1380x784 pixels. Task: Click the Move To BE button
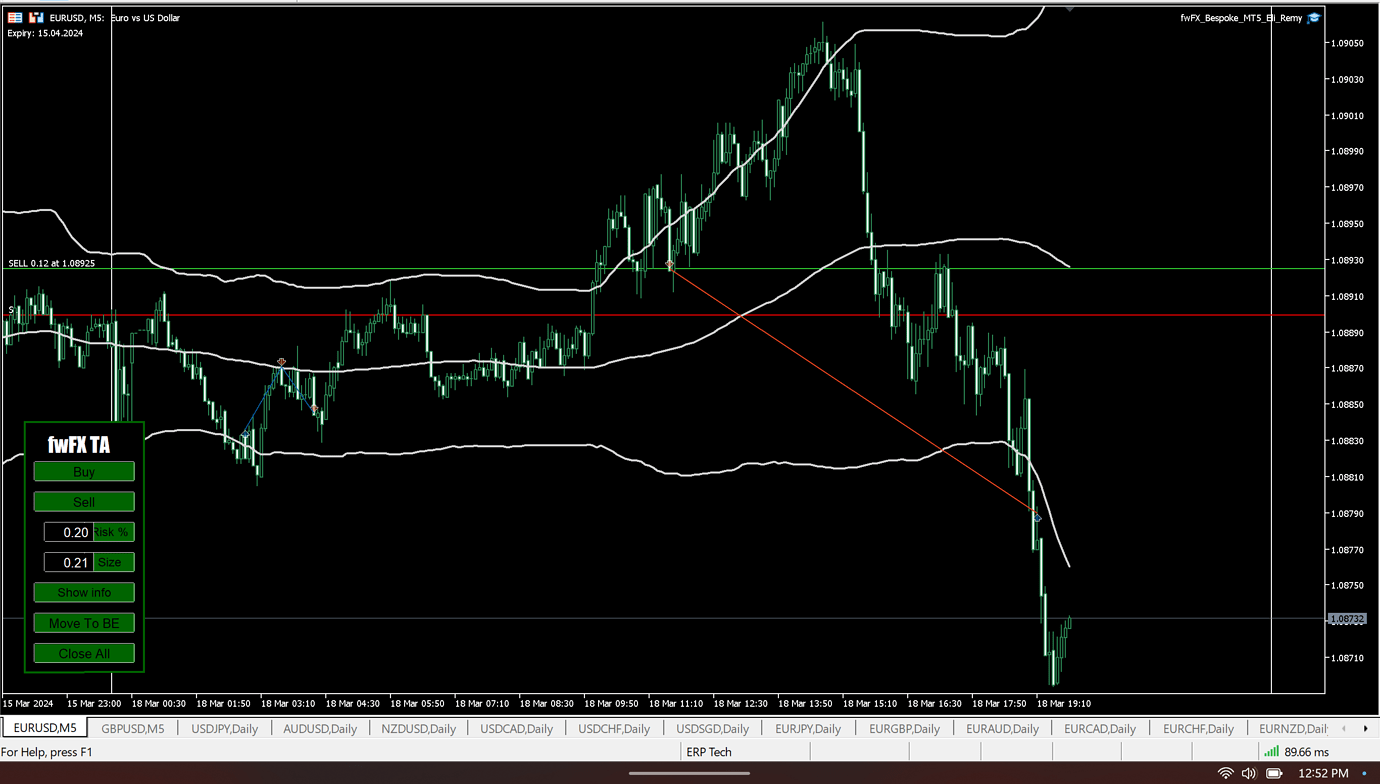(84, 623)
